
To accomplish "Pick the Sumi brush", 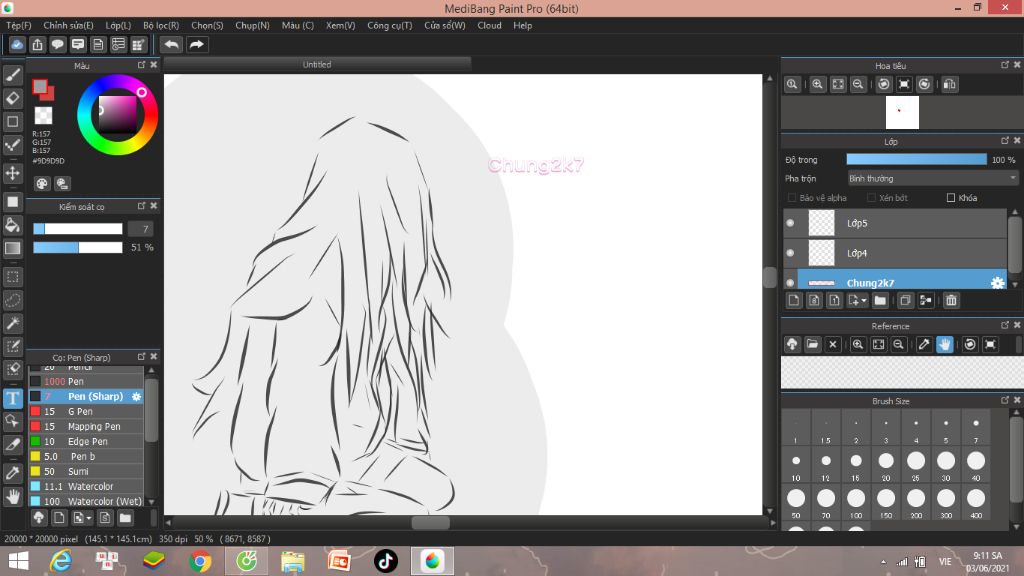I will [x=86, y=472].
